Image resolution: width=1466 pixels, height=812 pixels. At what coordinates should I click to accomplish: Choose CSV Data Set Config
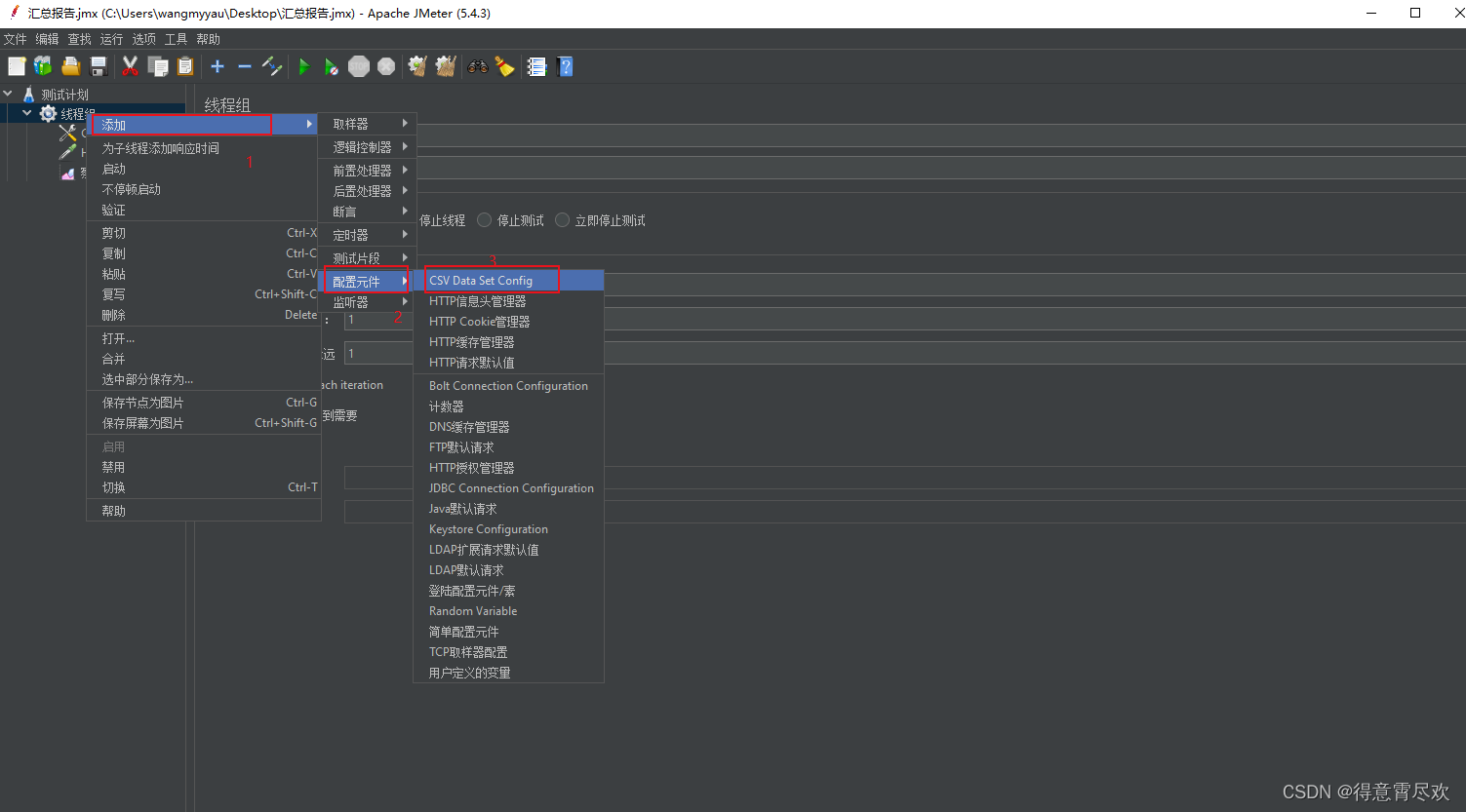(509, 281)
